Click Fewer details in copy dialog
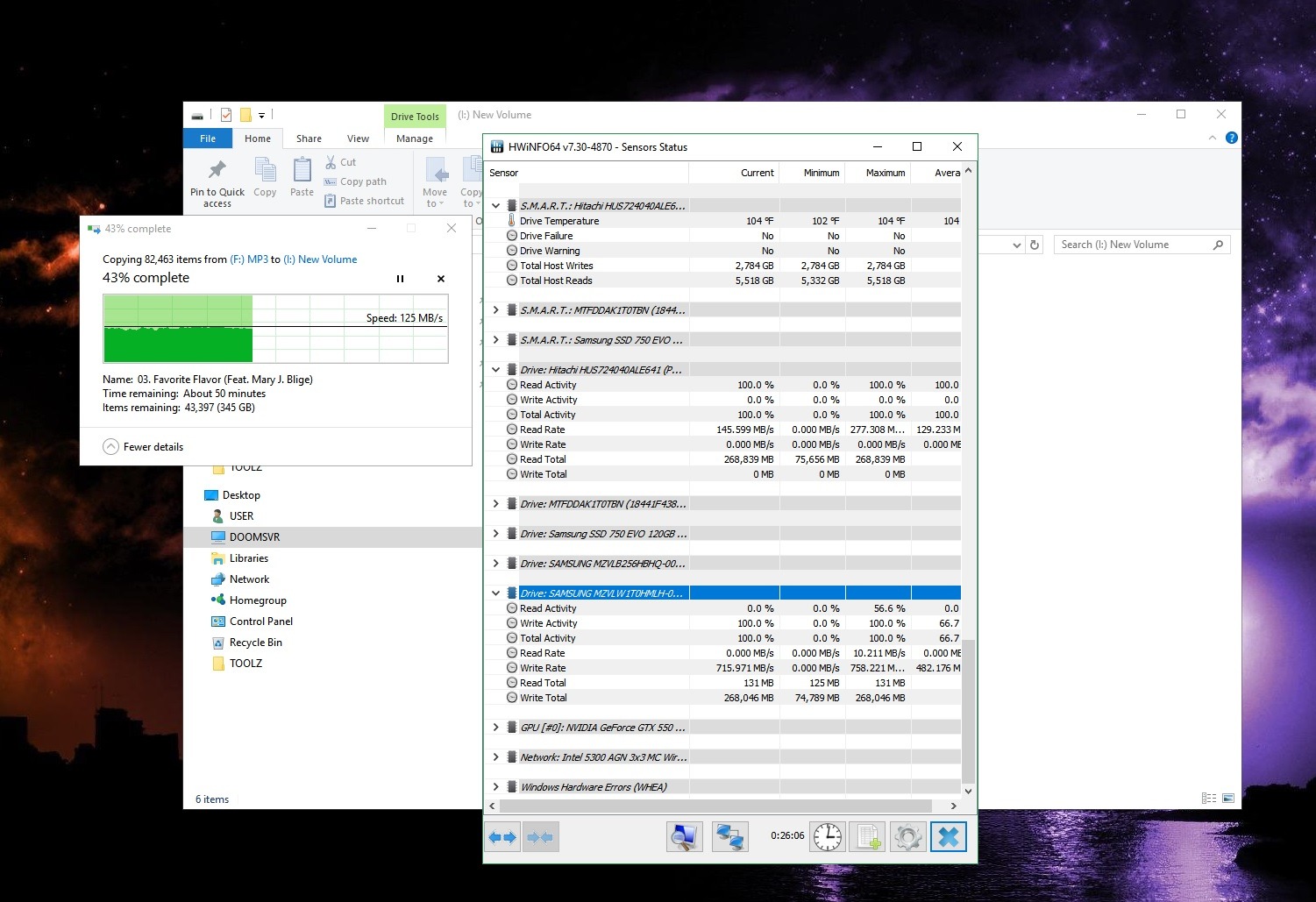 coord(144,447)
